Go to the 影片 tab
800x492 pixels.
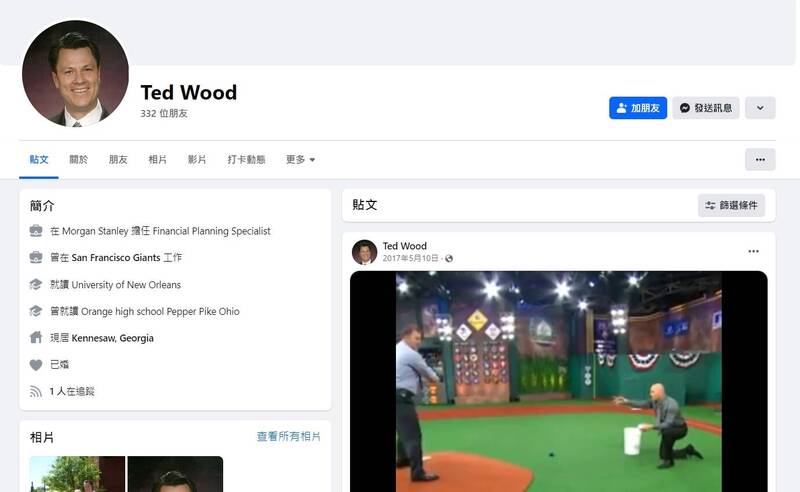[x=197, y=160]
